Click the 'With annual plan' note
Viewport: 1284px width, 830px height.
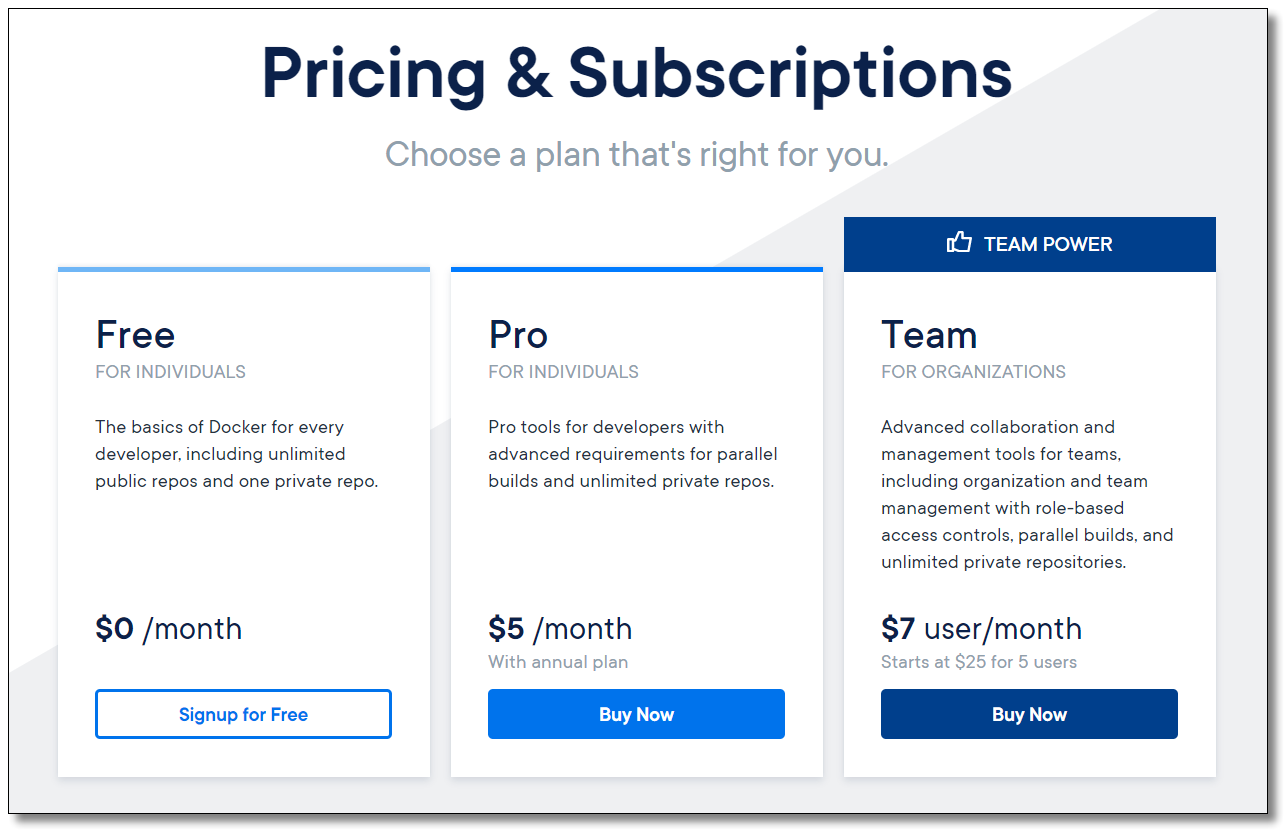click(x=558, y=662)
